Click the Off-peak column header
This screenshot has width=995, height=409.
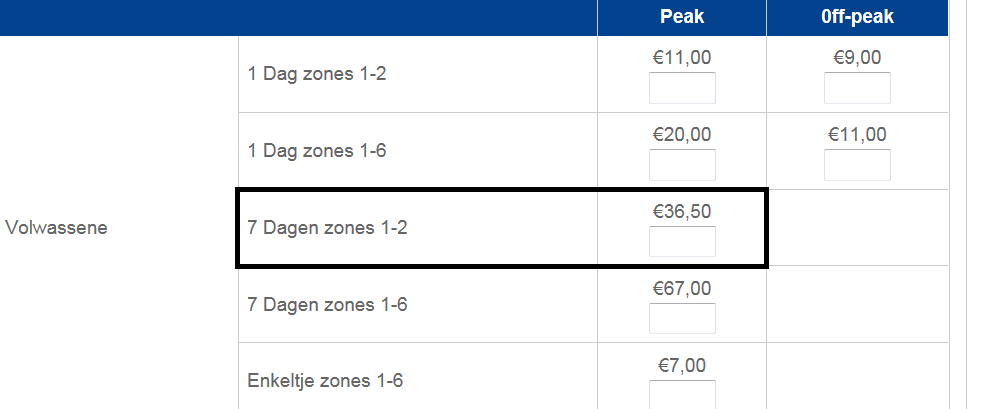(x=857, y=16)
